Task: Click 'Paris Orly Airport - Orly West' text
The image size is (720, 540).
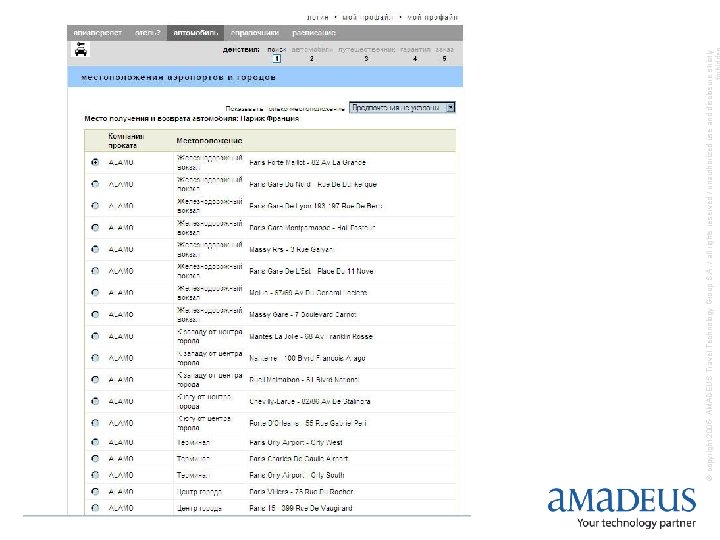Action: pyautogui.click(x=296, y=443)
